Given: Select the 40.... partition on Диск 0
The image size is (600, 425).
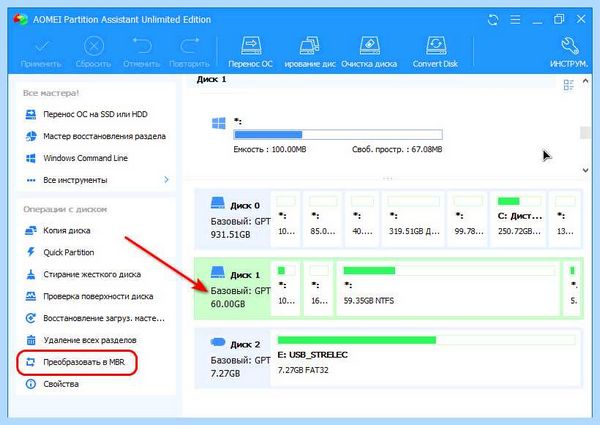Looking at the screenshot, I should click(362, 219).
